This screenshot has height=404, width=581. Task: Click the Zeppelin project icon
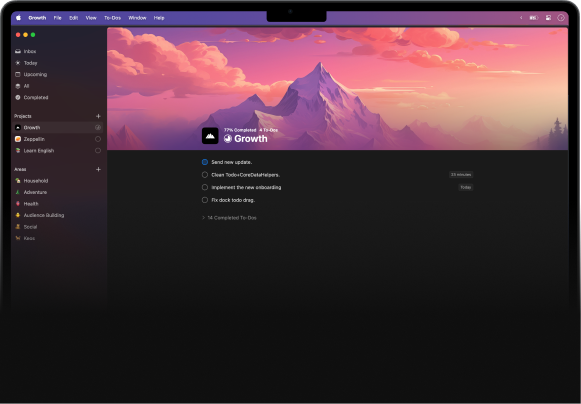click(18, 139)
